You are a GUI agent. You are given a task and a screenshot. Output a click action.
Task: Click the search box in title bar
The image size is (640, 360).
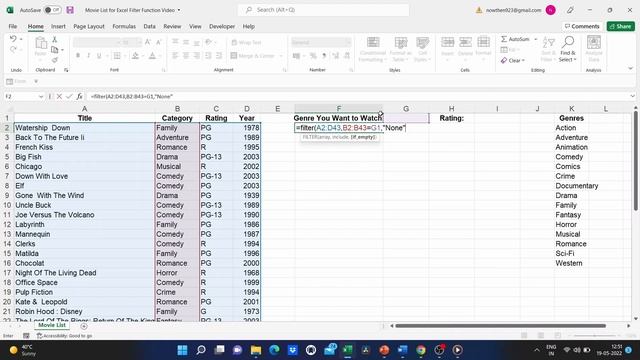click(x=323, y=10)
